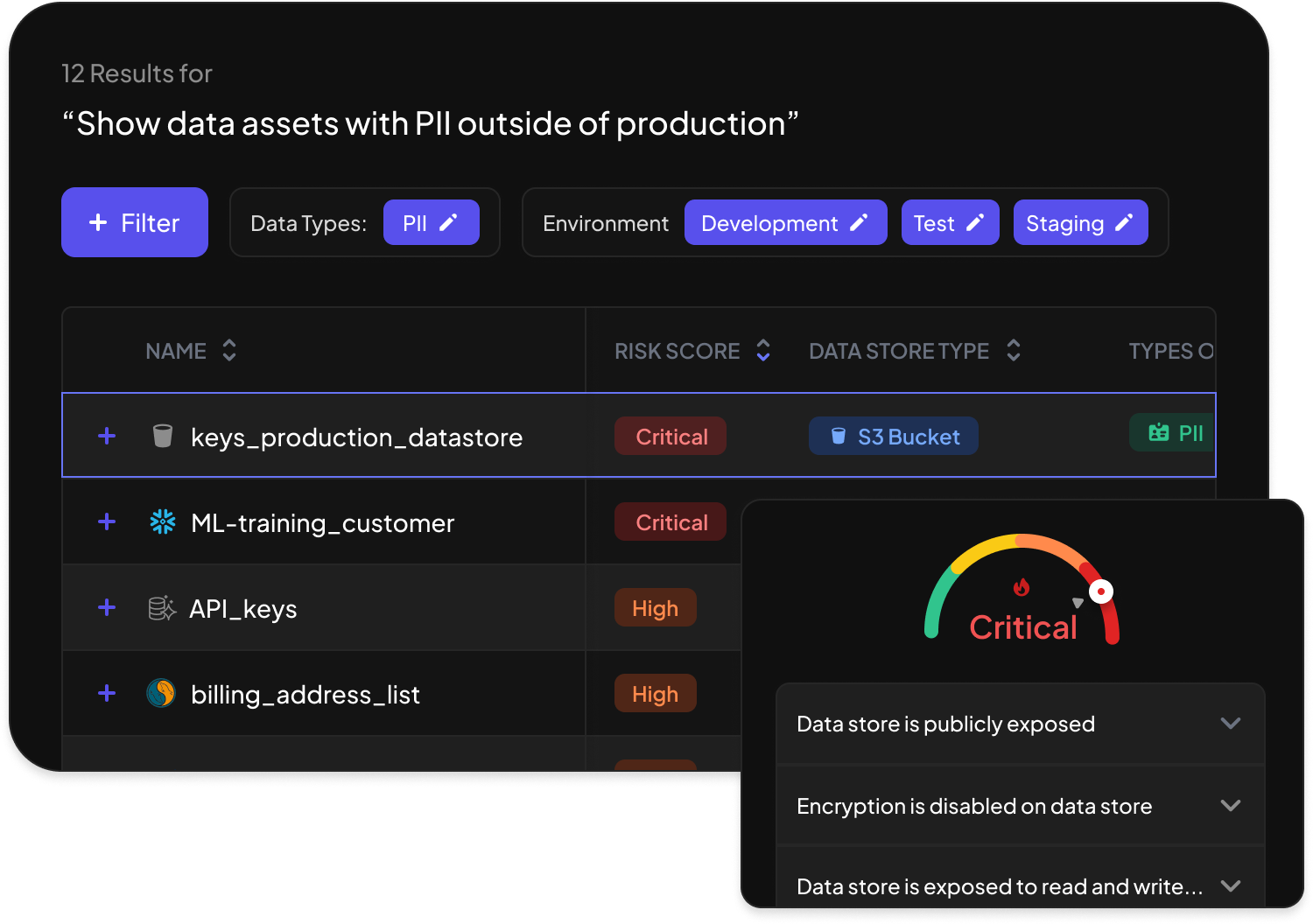Edit the PII data type filter pencil

[448, 223]
